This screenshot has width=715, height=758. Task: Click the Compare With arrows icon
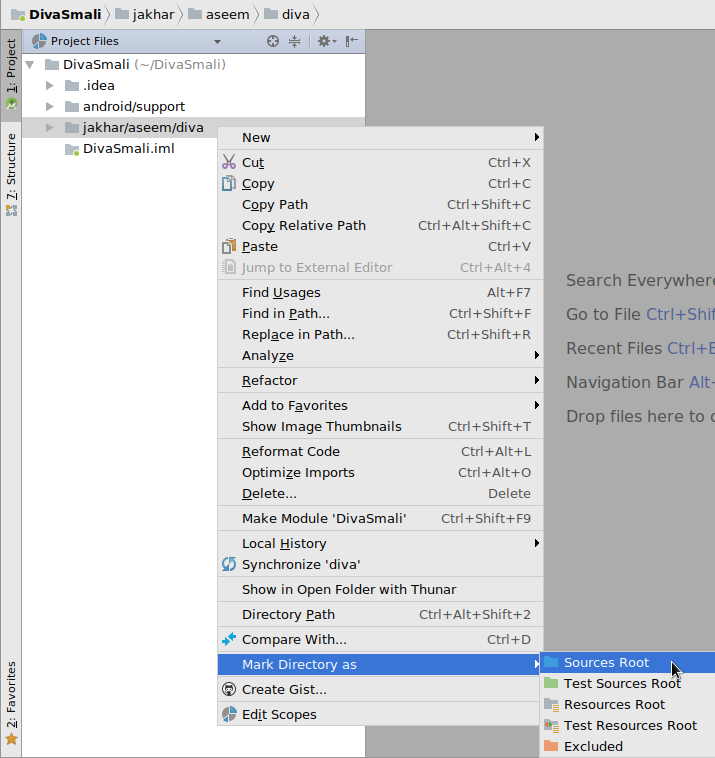click(229, 639)
